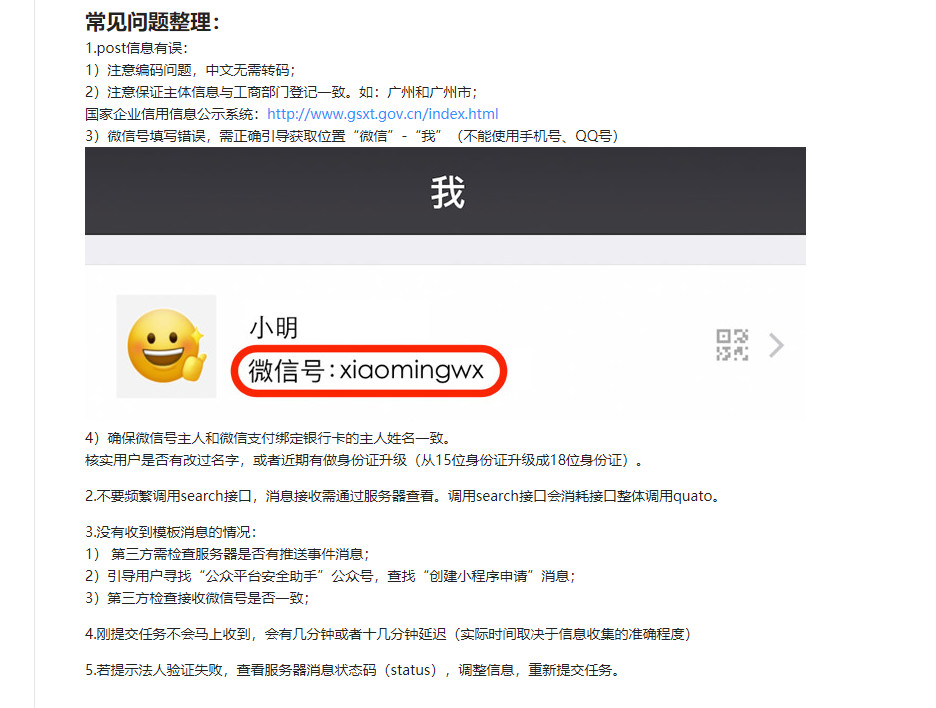Click the line mentioning 广州和广州市
936x708 pixels.
coord(281,93)
